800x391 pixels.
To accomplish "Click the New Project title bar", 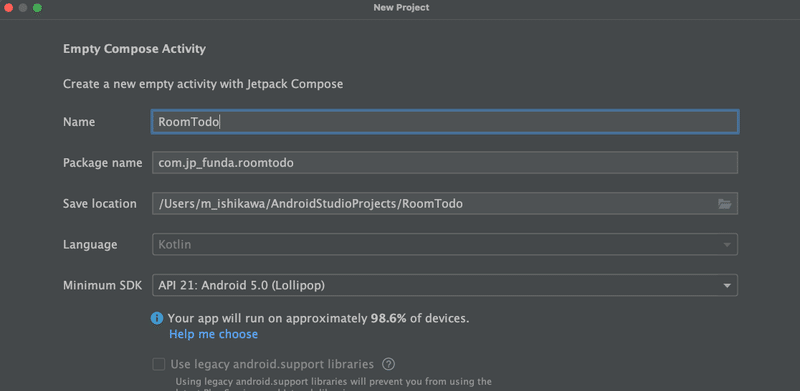I will coord(401,8).
